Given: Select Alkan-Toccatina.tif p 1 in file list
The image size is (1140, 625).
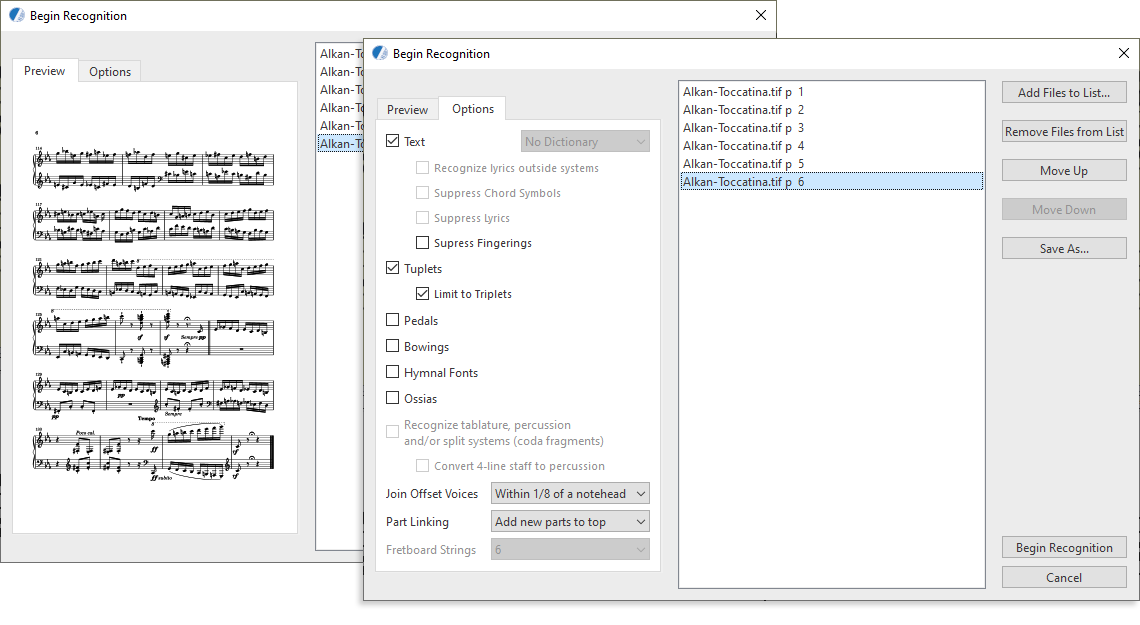Looking at the screenshot, I should pyautogui.click(x=831, y=92).
